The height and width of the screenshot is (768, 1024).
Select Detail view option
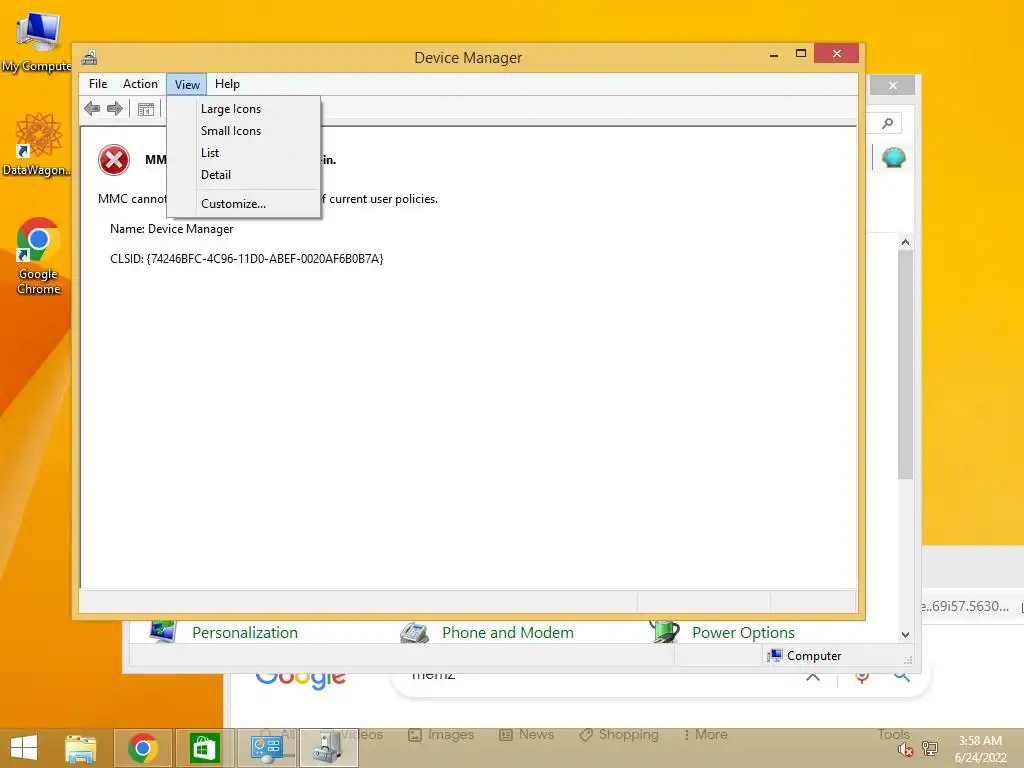tap(244, 175)
